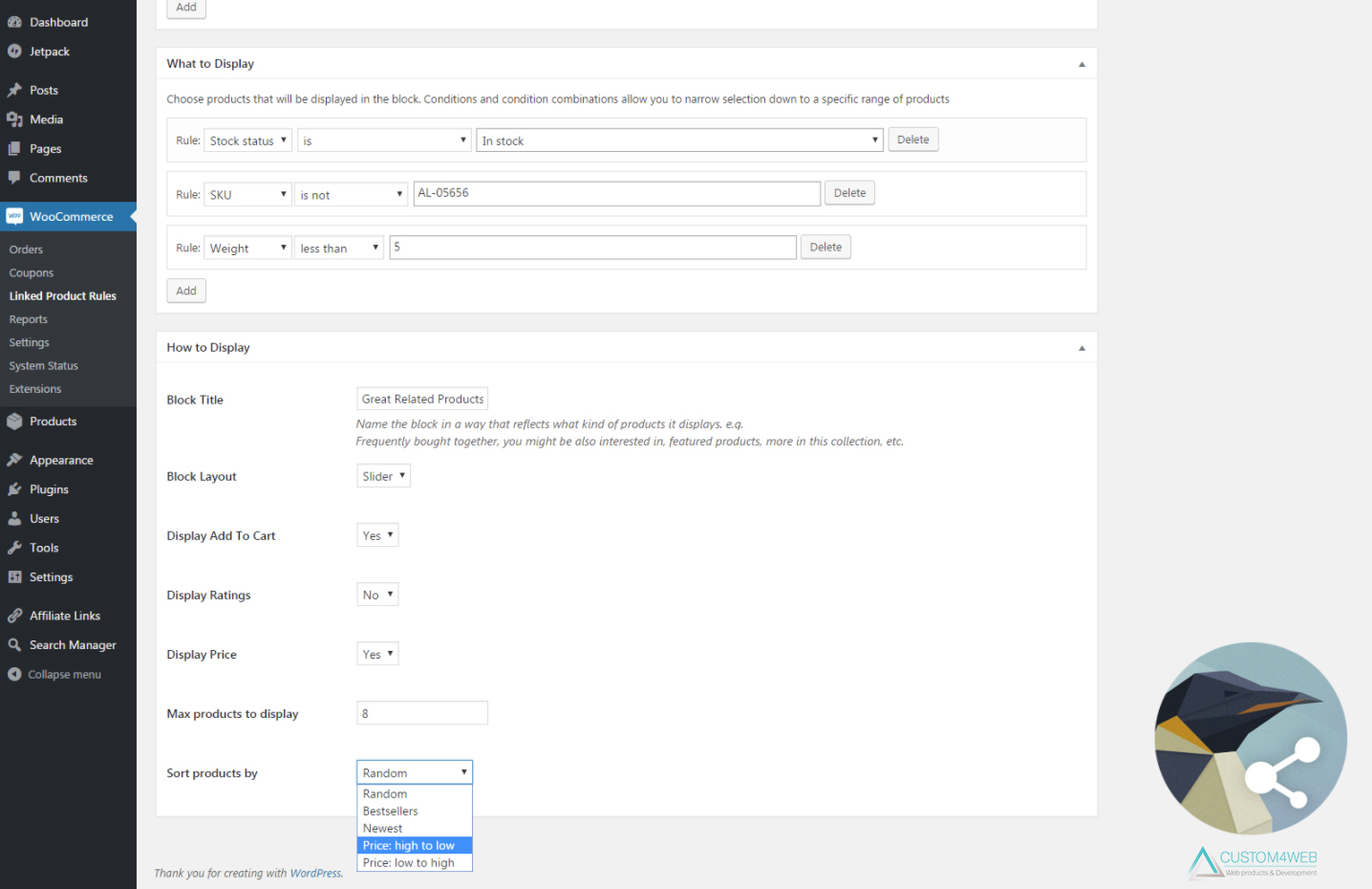Viewport: 1372px width, 889px height.
Task: Click the Posts pushpin icon
Action: click(x=14, y=90)
